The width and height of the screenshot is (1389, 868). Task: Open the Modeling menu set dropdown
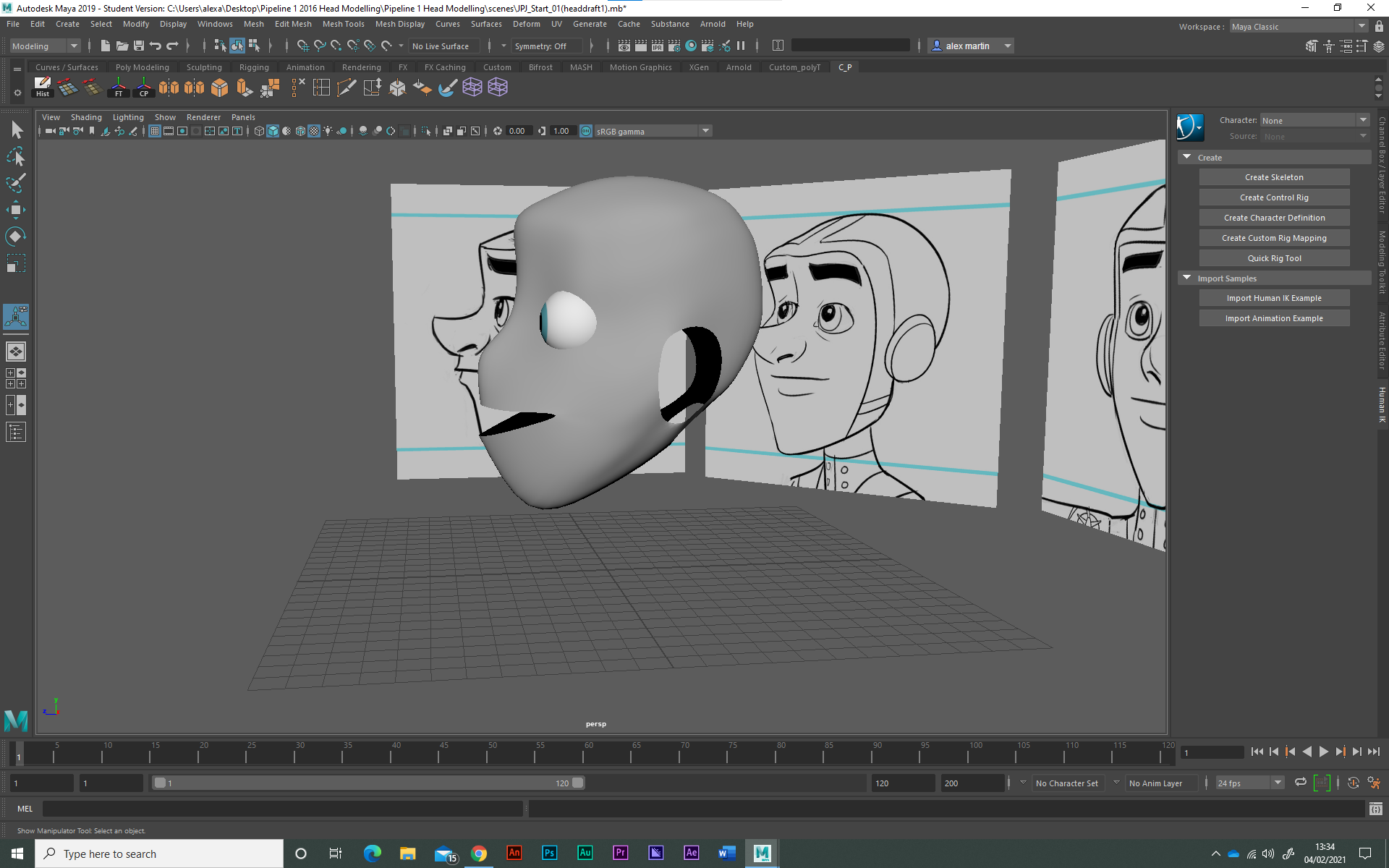pos(45,46)
